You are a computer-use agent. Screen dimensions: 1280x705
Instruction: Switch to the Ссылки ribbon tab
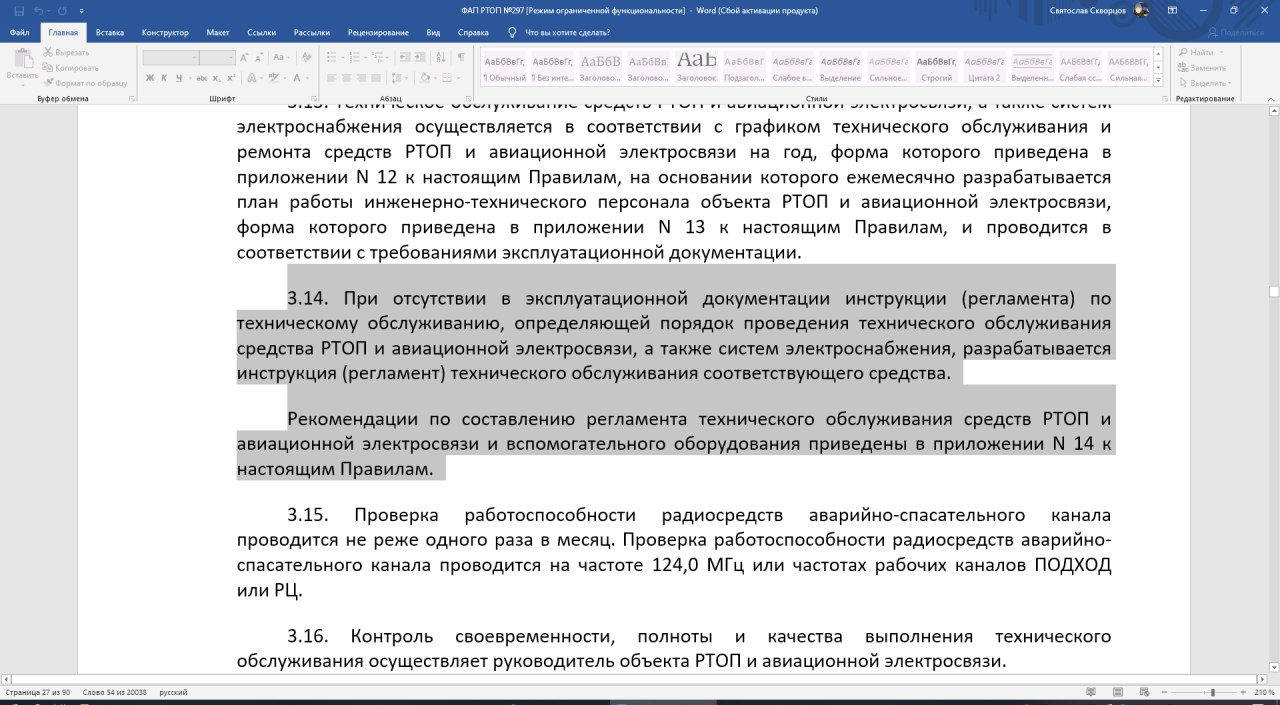(262, 32)
